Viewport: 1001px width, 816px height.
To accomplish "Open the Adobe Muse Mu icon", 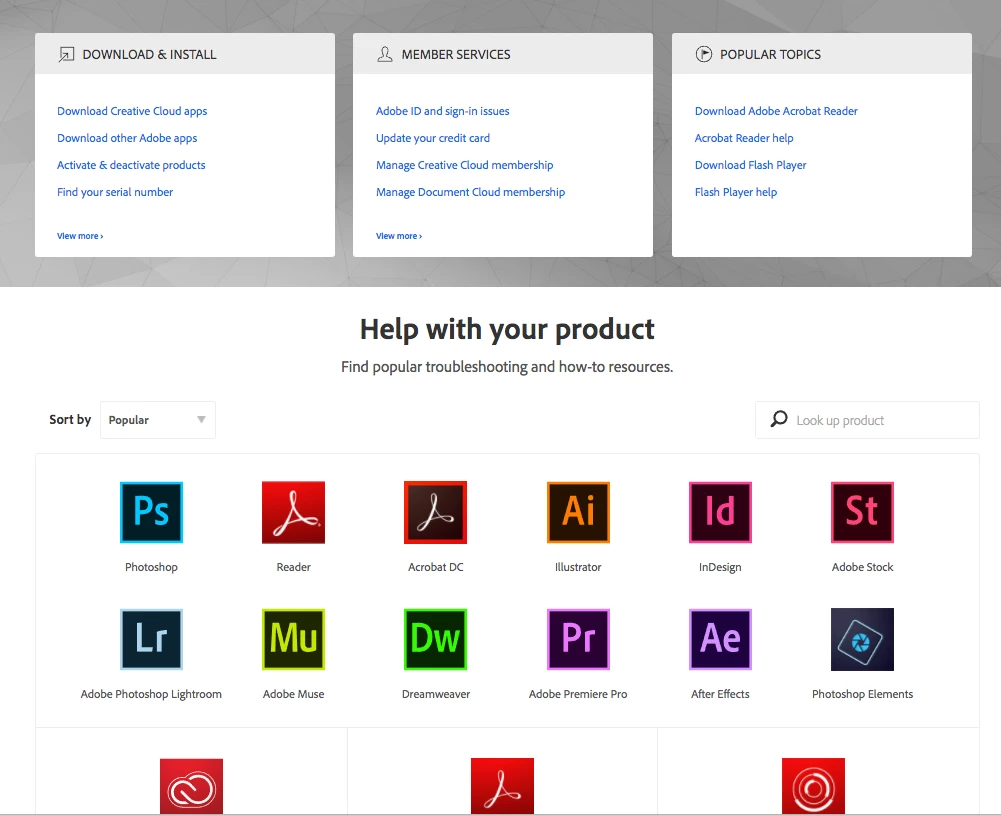I will pyautogui.click(x=294, y=639).
